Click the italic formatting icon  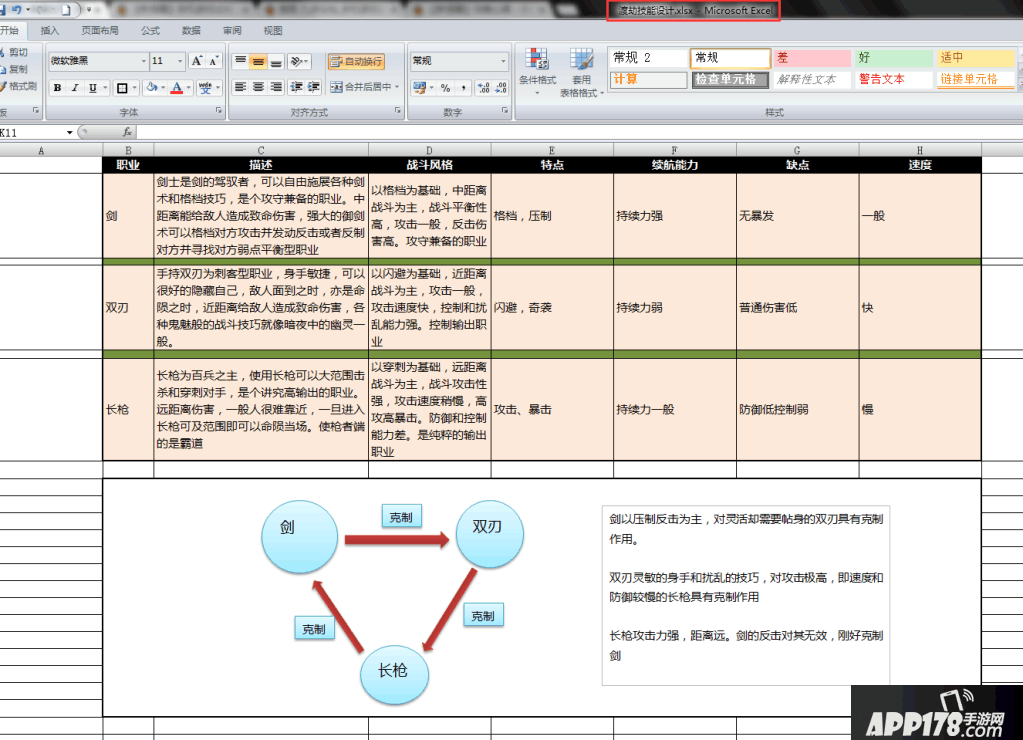coord(75,88)
